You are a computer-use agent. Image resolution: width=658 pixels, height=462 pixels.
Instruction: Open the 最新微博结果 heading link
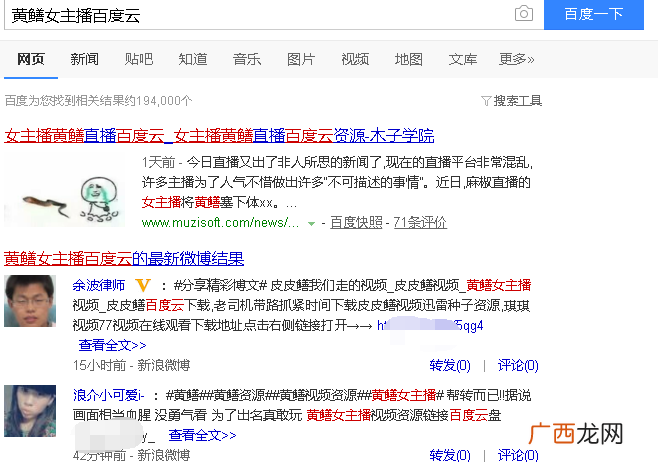[124, 258]
